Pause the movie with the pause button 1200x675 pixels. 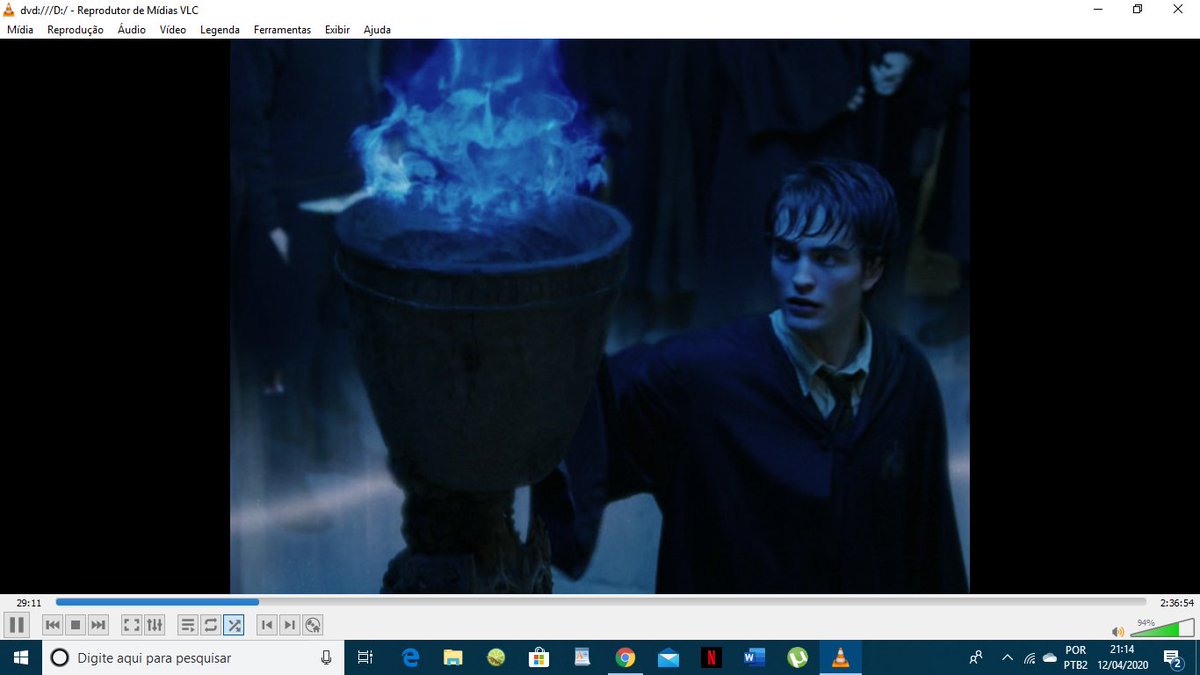pyautogui.click(x=16, y=625)
